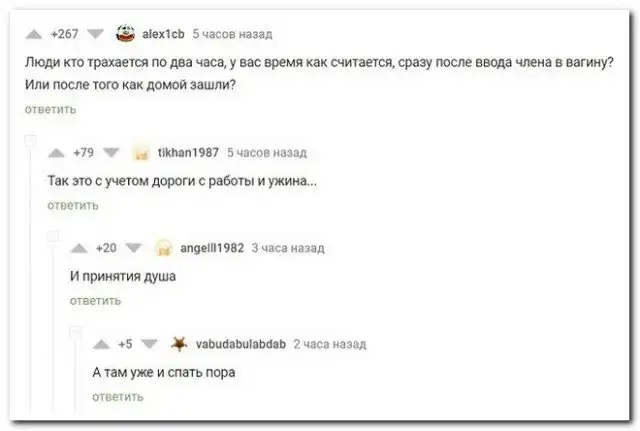Click "ответить" under alex1cb's comment
Viewport: 640px width, 431px height.
click(51, 110)
